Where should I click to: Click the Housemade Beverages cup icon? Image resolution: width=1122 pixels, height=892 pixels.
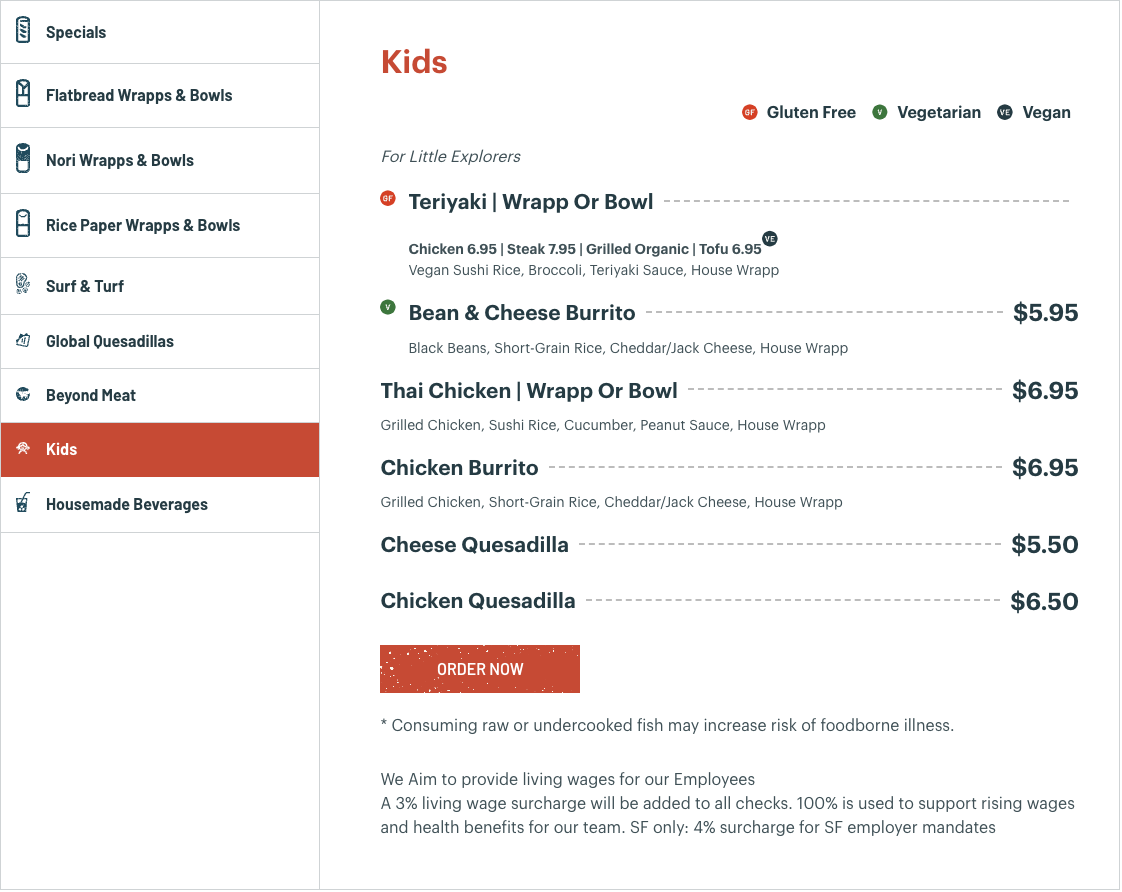[23, 504]
